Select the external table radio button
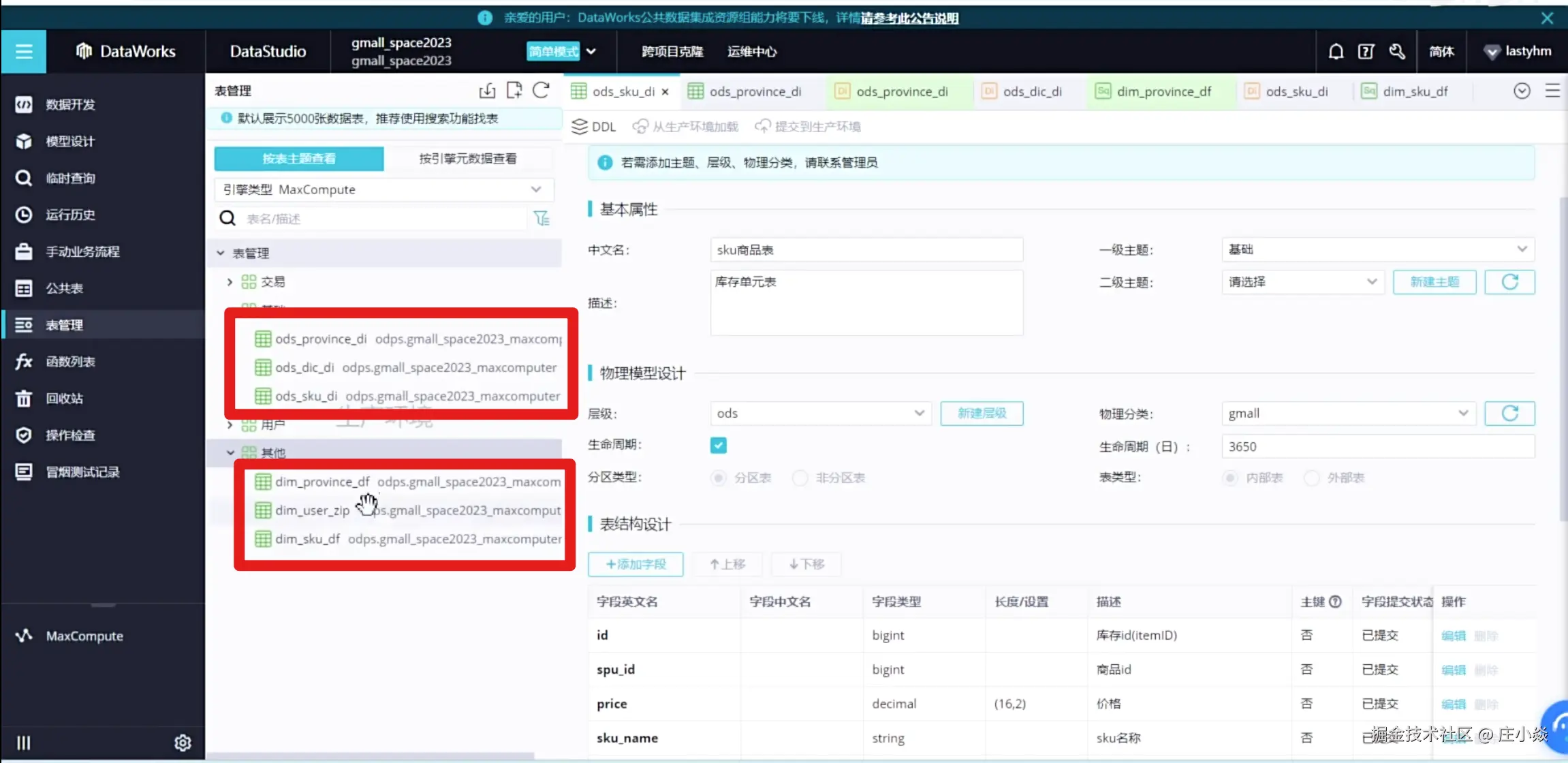 pyautogui.click(x=1311, y=478)
